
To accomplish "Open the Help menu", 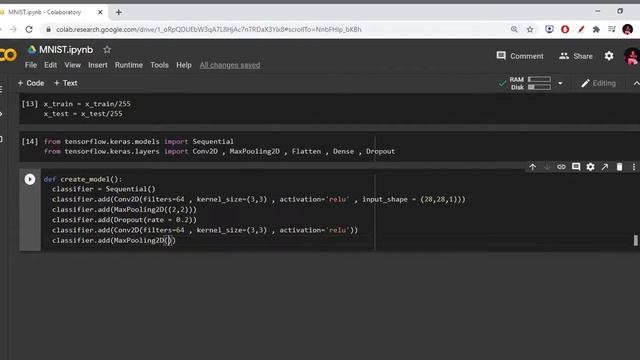I will pos(184,65).
